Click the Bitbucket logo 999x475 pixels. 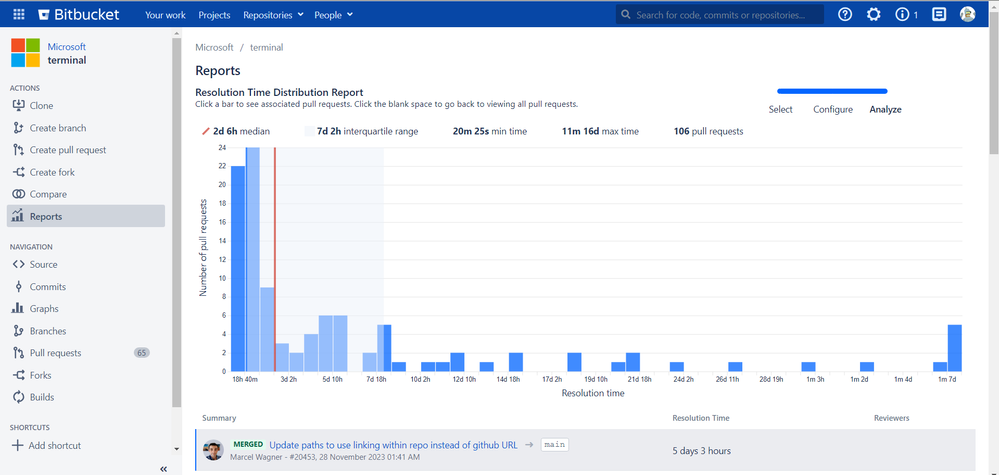coord(78,15)
